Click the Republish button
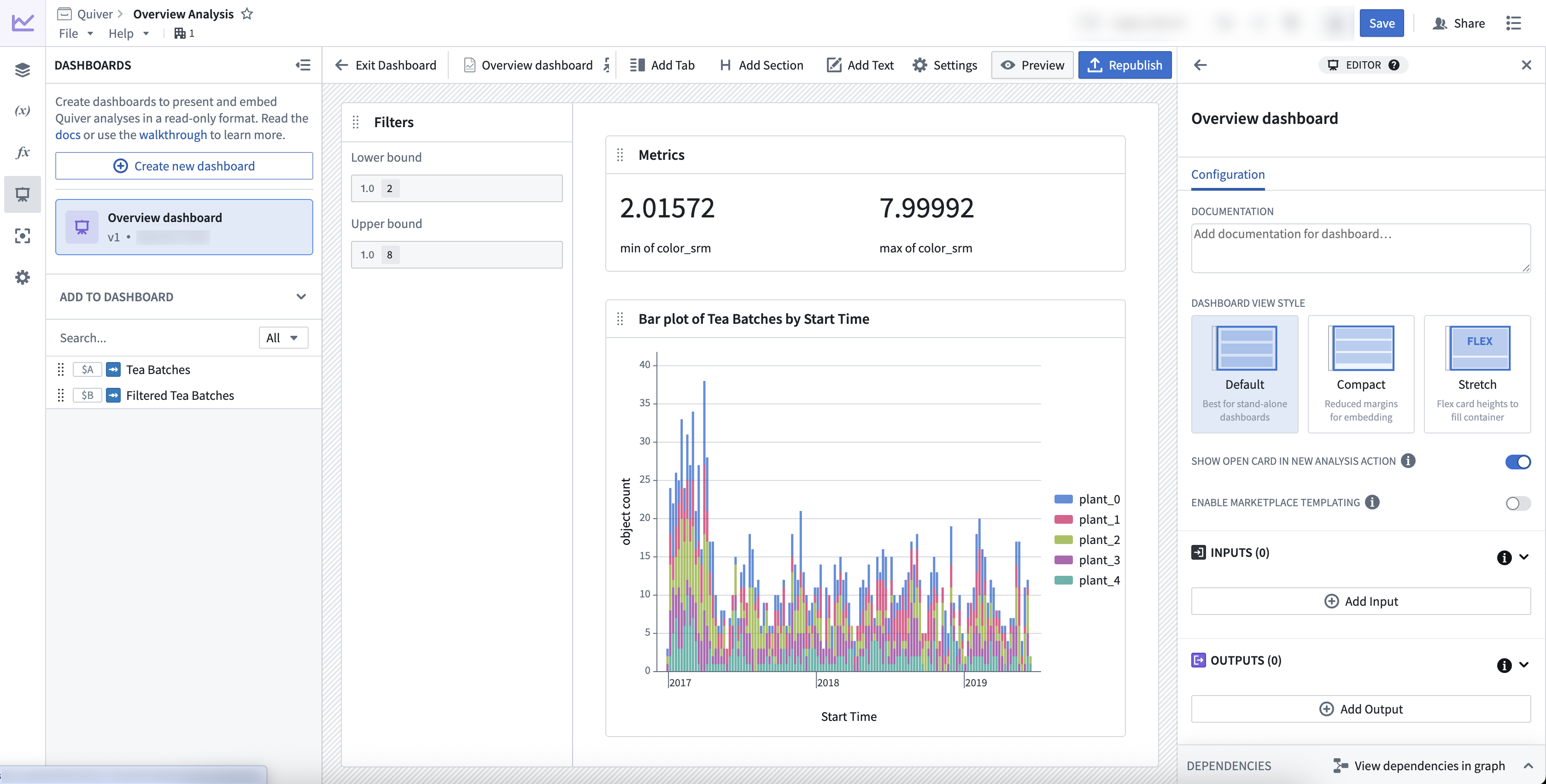 pos(1124,65)
